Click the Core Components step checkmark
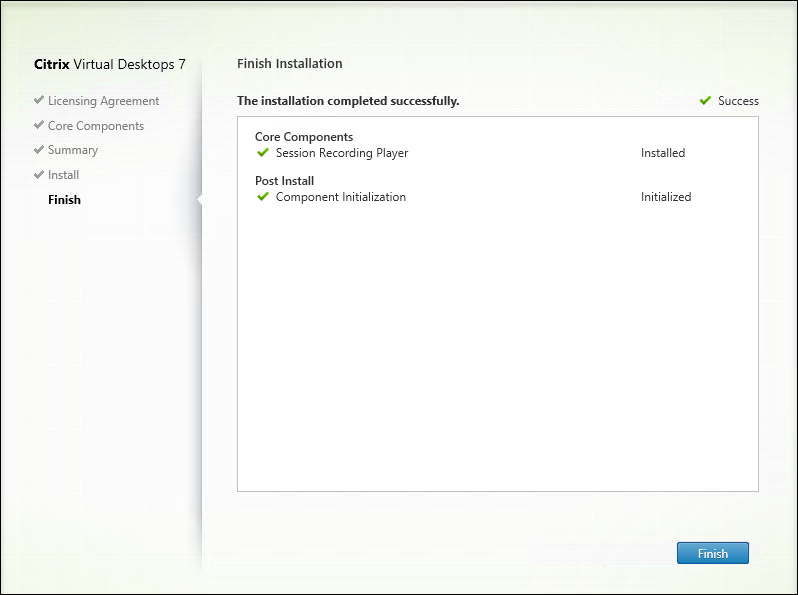The image size is (798, 595). [38, 126]
